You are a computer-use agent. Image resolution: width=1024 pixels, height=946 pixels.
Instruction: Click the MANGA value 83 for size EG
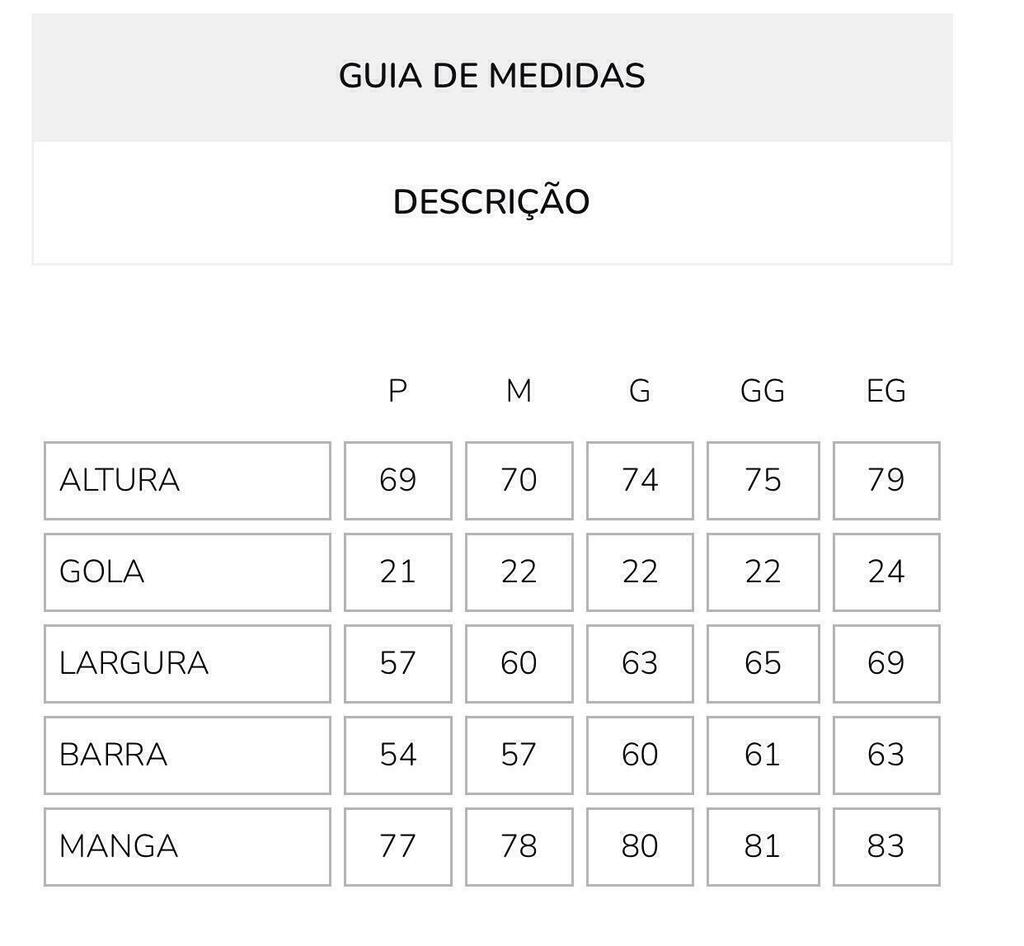886,847
